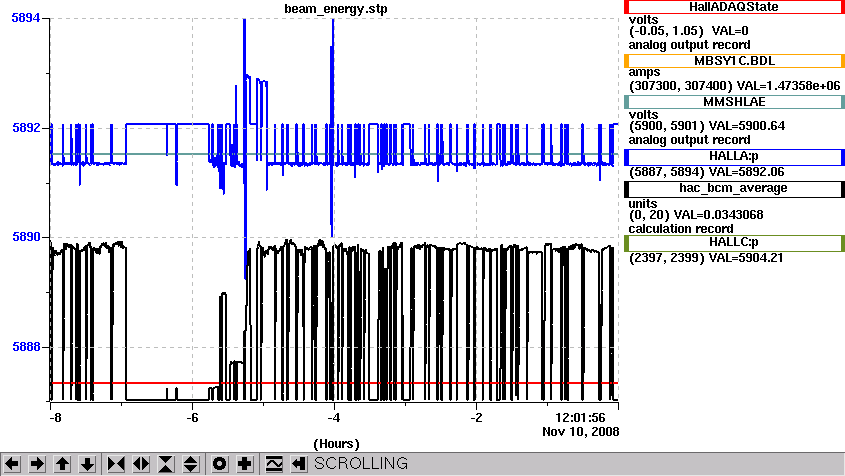This screenshot has height=476, width=845.
Task: Click the -4 hours x-axis label
Action: (334, 418)
